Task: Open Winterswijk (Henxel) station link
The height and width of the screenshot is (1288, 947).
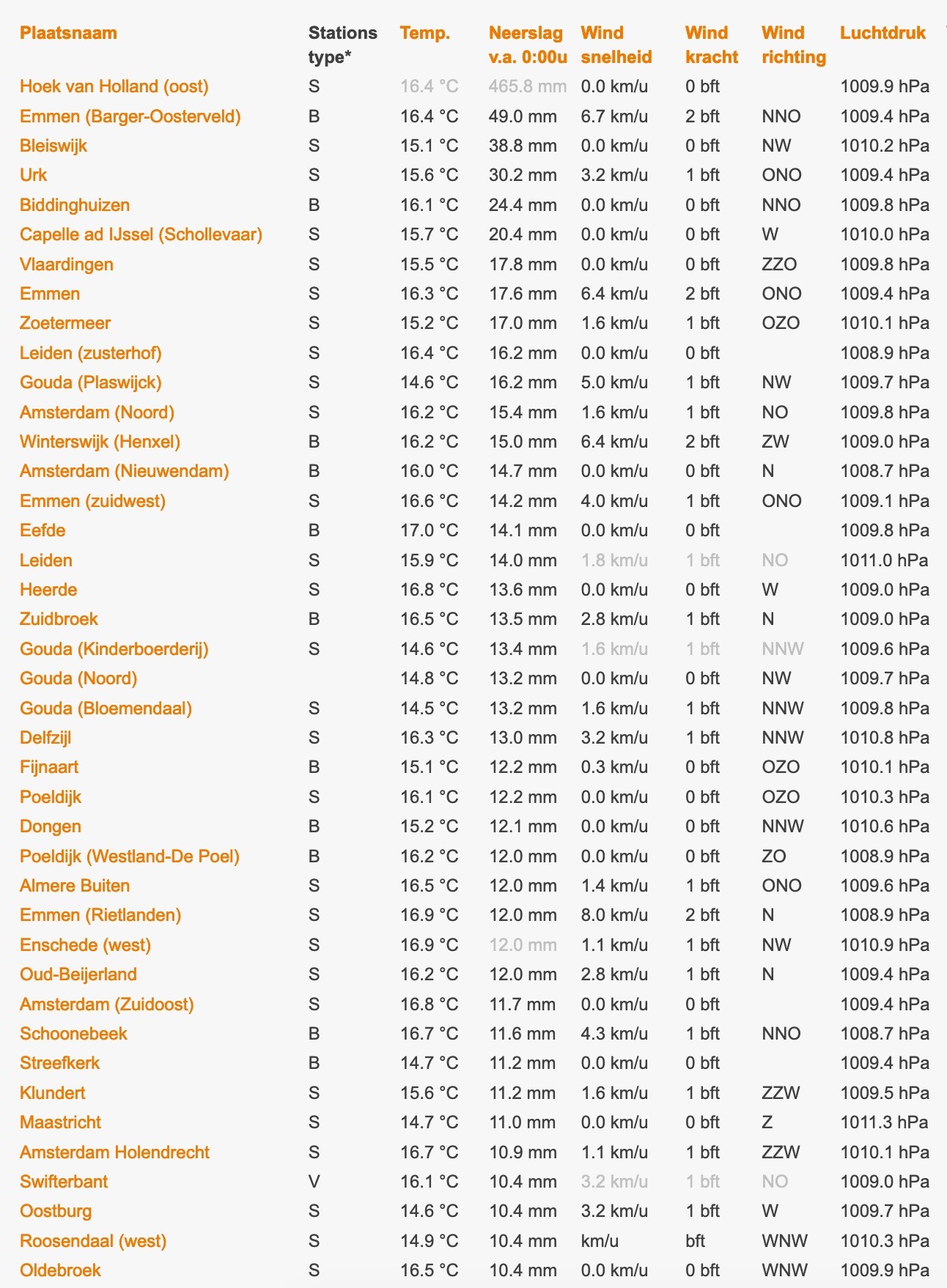Action: click(100, 442)
